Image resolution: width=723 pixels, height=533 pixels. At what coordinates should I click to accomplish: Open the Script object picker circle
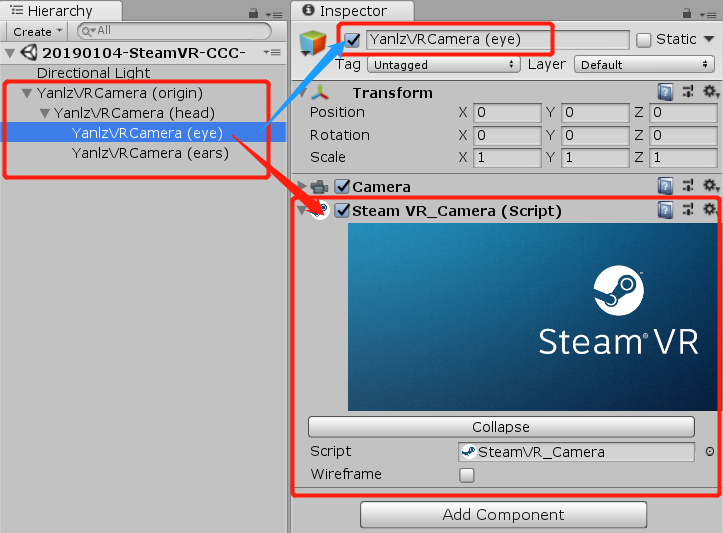[x=710, y=451]
